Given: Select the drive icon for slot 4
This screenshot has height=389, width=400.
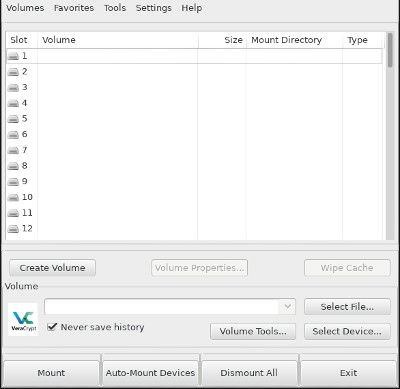Looking at the screenshot, I should tap(13, 103).
